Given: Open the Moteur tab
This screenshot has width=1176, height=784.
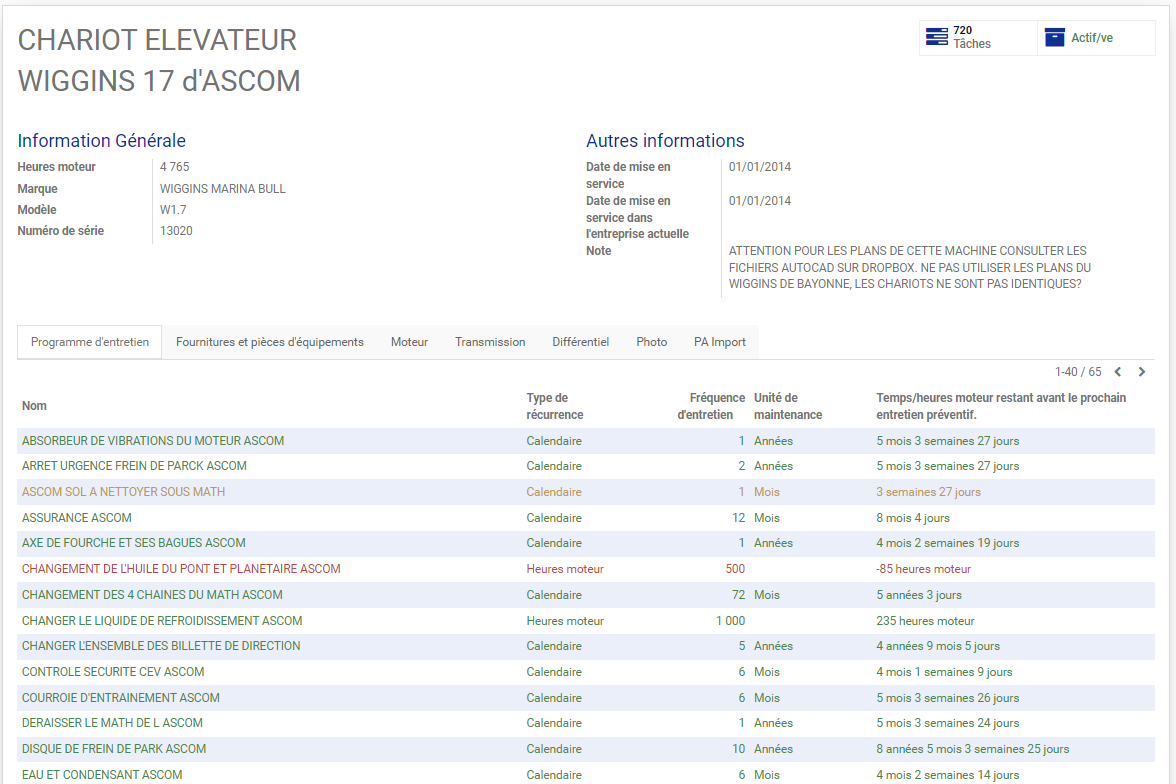Looking at the screenshot, I should [x=410, y=342].
